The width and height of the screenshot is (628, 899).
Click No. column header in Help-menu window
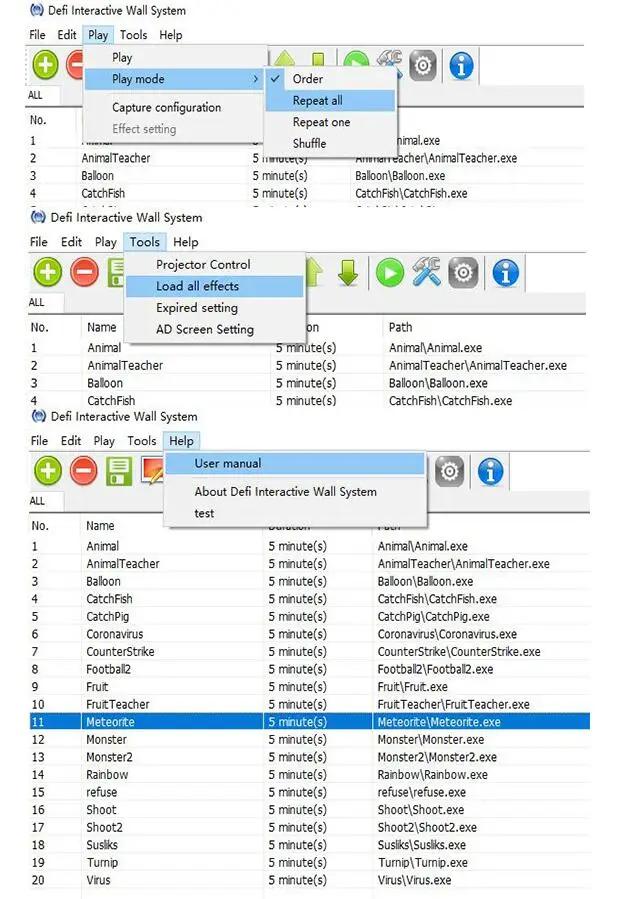click(x=40, y=525)
